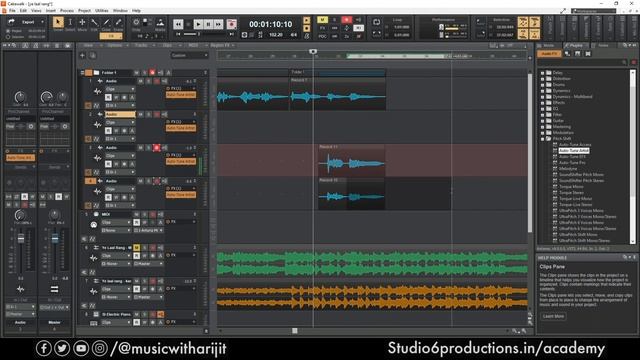Rewind to start with the transport rewind button
The height and width of the screenshot is (360, 640).
point(178,24)
